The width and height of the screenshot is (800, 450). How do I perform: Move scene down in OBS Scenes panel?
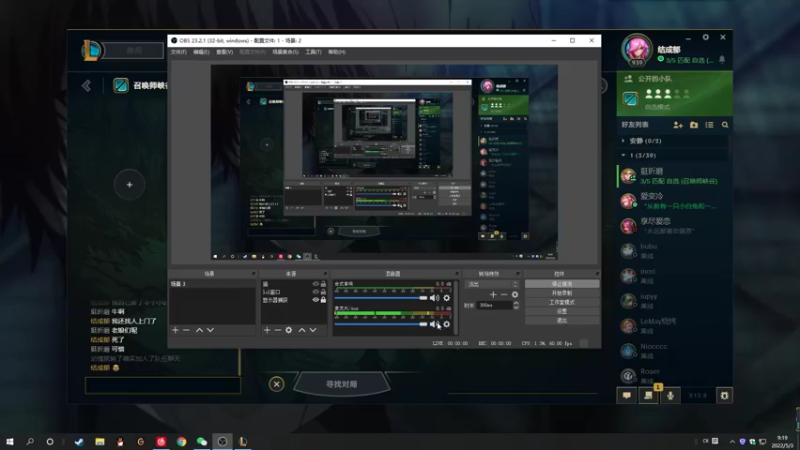[210, 330]
